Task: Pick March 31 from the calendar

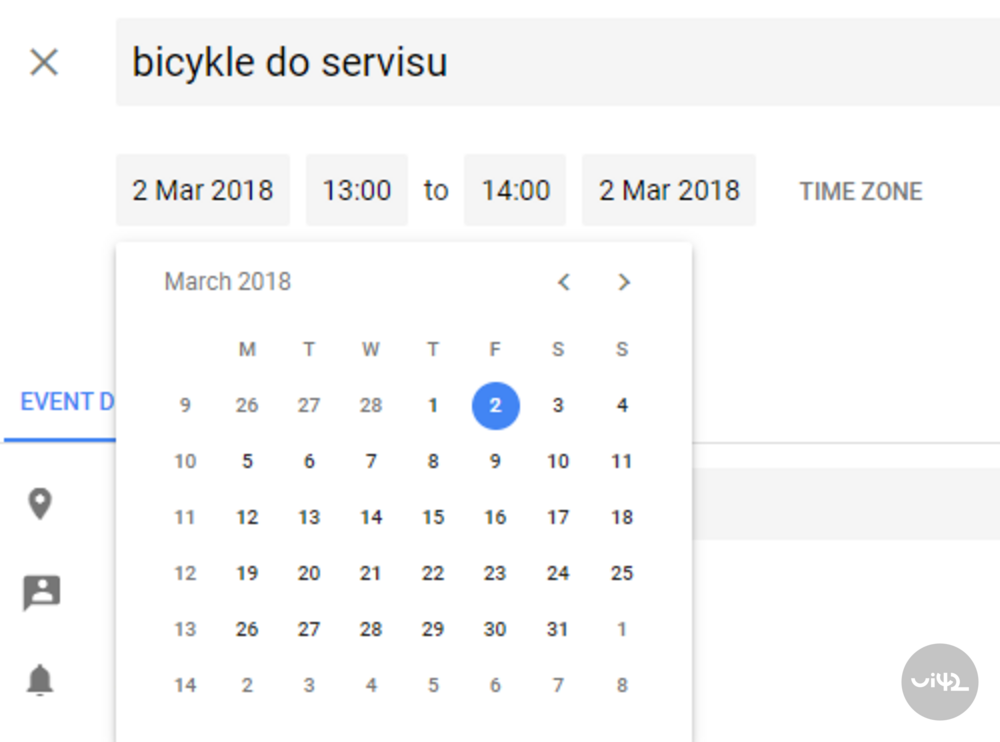Action: click(x=557, y=629)
